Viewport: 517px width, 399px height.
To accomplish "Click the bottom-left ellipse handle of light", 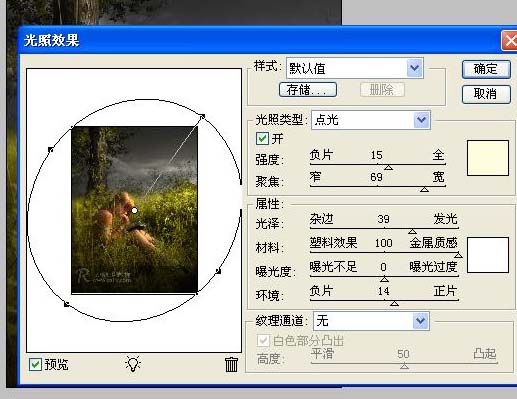I will coord(66,304).
